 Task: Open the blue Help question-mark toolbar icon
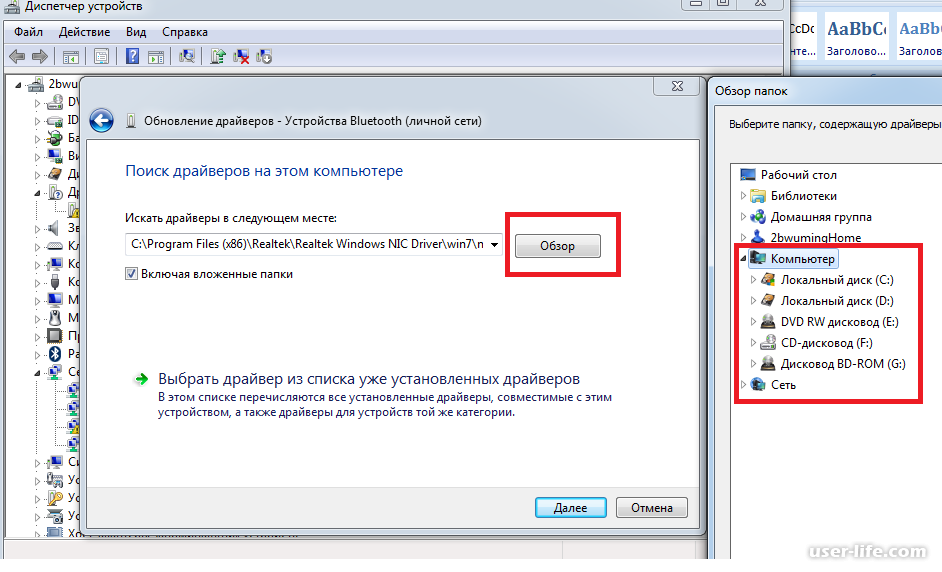[x=132, y=56]
